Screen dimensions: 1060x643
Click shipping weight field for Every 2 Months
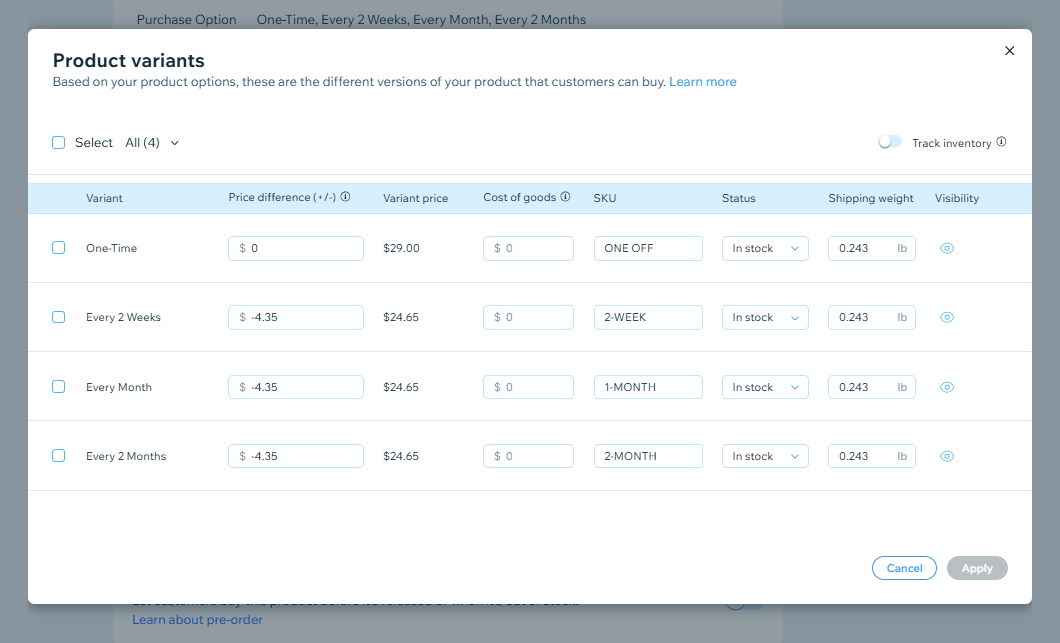[x=872, y=456]
